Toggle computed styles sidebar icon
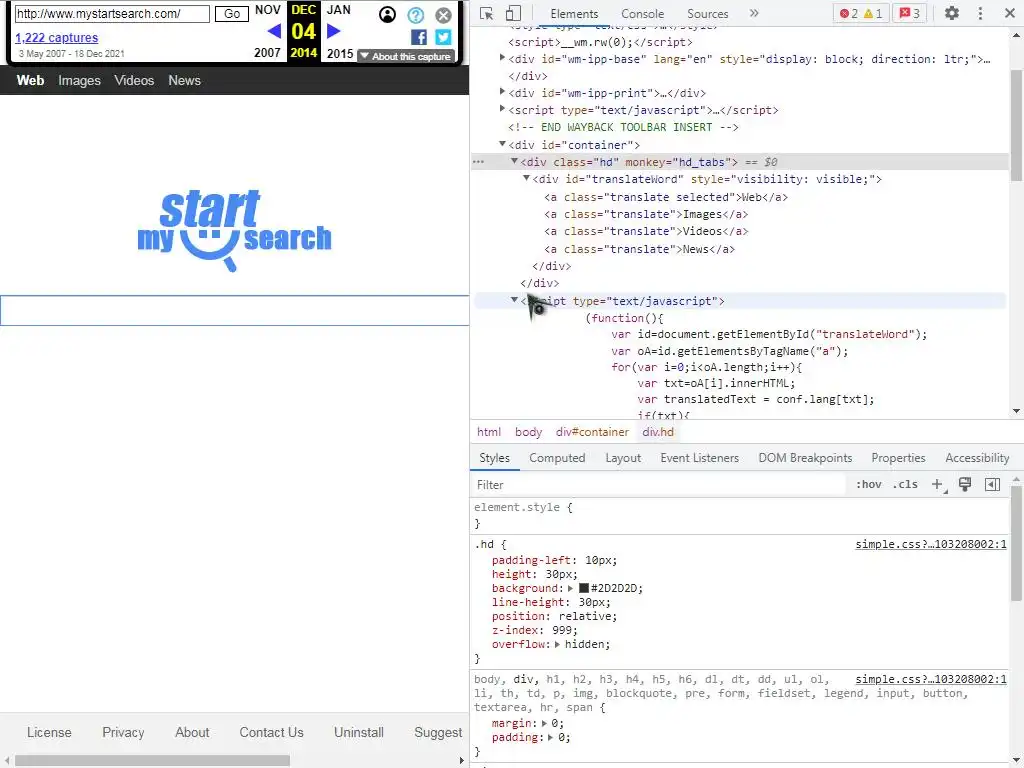Image resolution: width=1024 pixels, height=768 pixels. coord(992,484)
